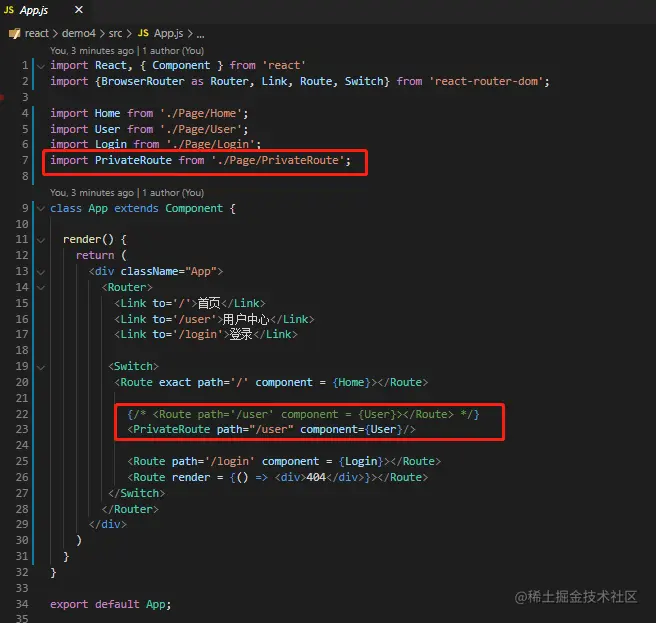Click './Page/User' import path
Screen dimensions: 656x623
point(201,129)
